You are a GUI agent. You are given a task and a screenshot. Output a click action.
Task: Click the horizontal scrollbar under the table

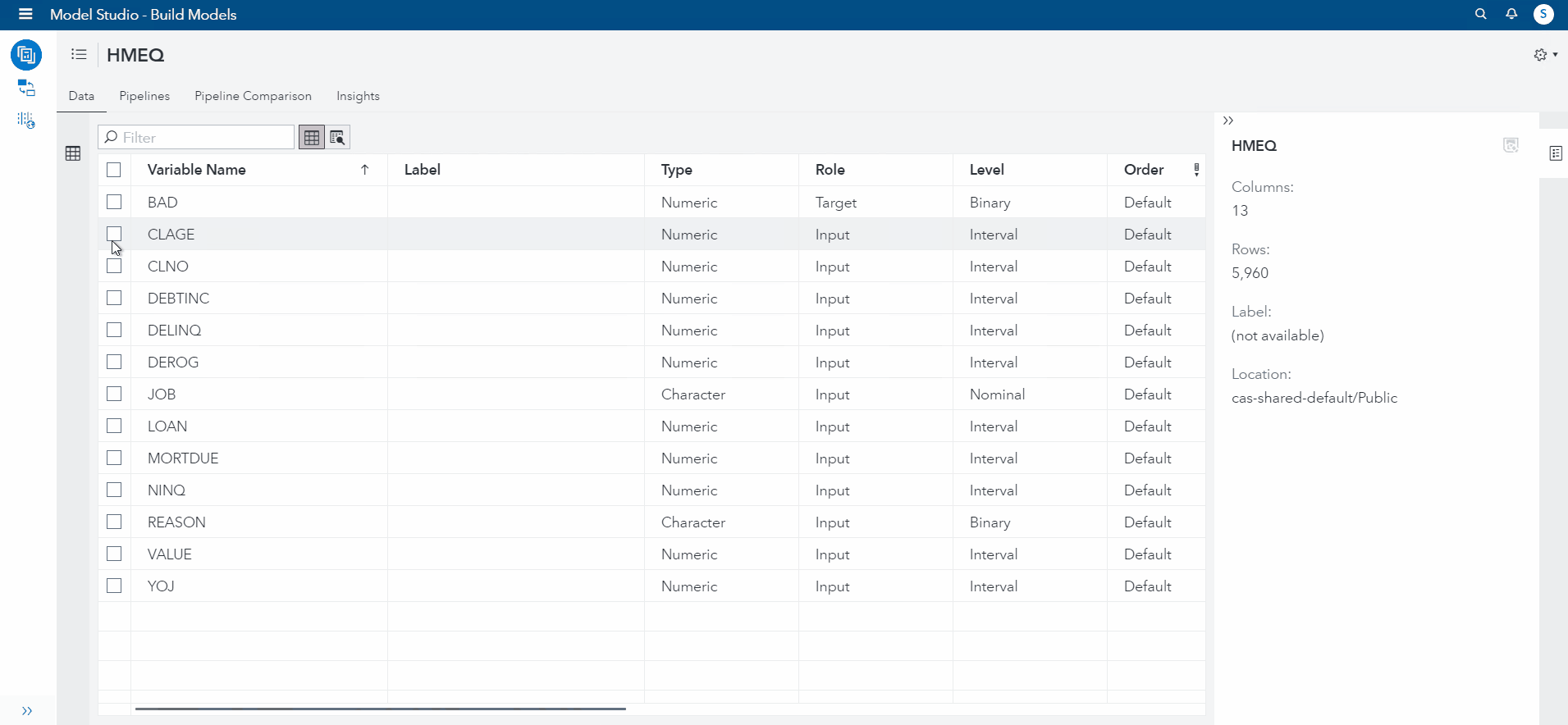tap(381, 709)
